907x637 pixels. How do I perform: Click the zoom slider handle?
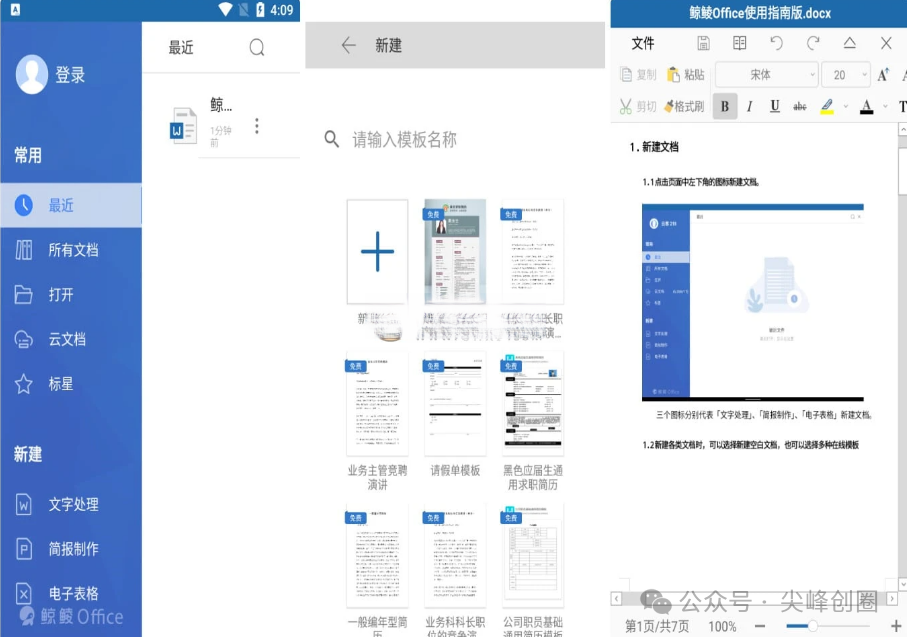coord(813,626)
